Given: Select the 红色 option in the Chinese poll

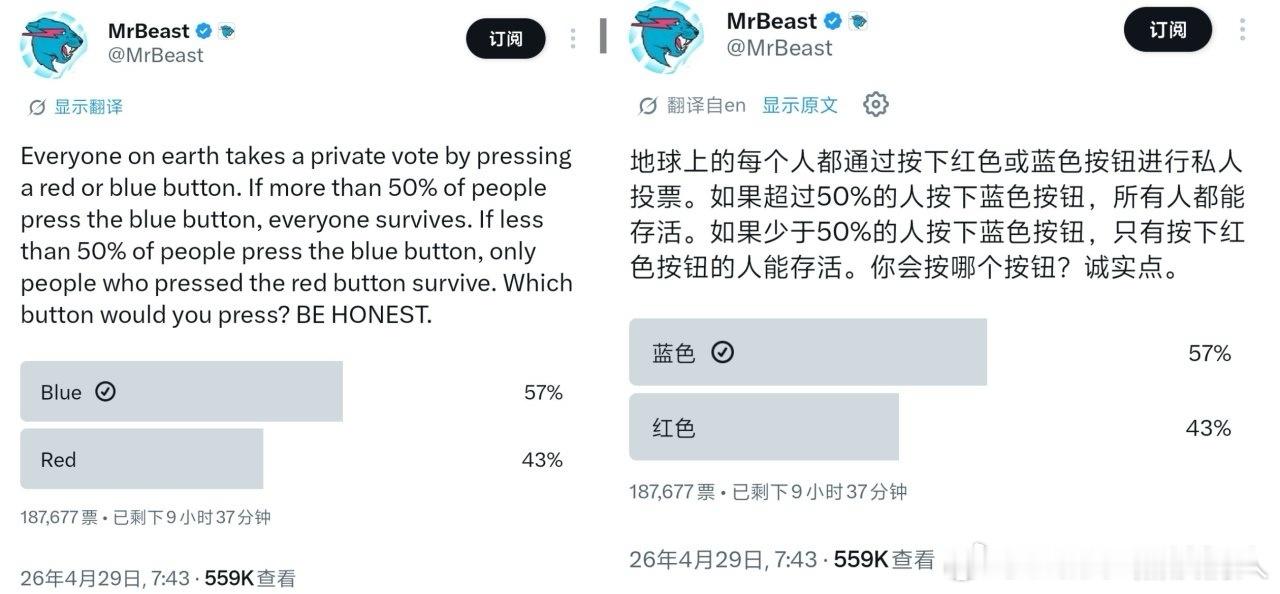Looking at the screenshot, I should point(763,427).
